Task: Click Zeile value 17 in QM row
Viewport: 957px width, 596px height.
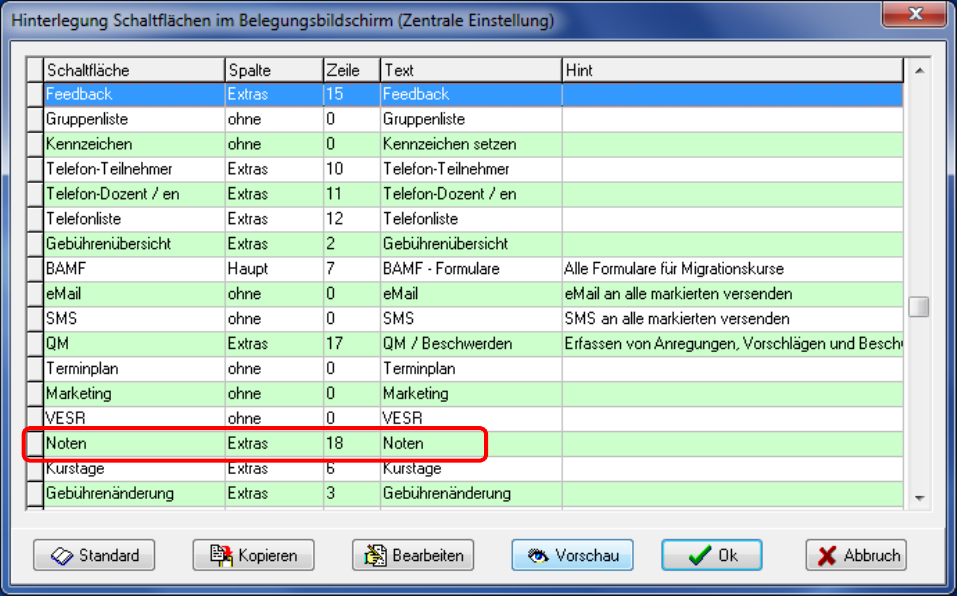Action: click(x=352, y=344)
